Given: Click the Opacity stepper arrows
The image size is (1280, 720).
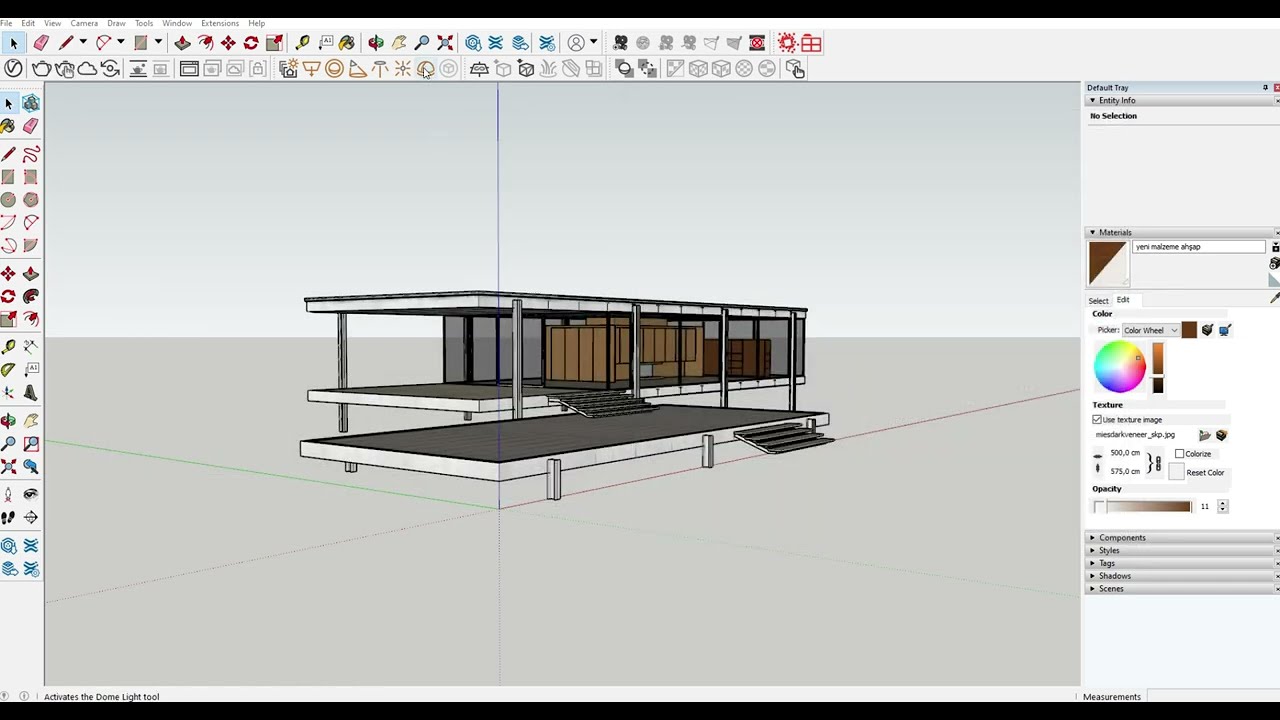Looking at the screenshot, I should tap(1222, 507).
